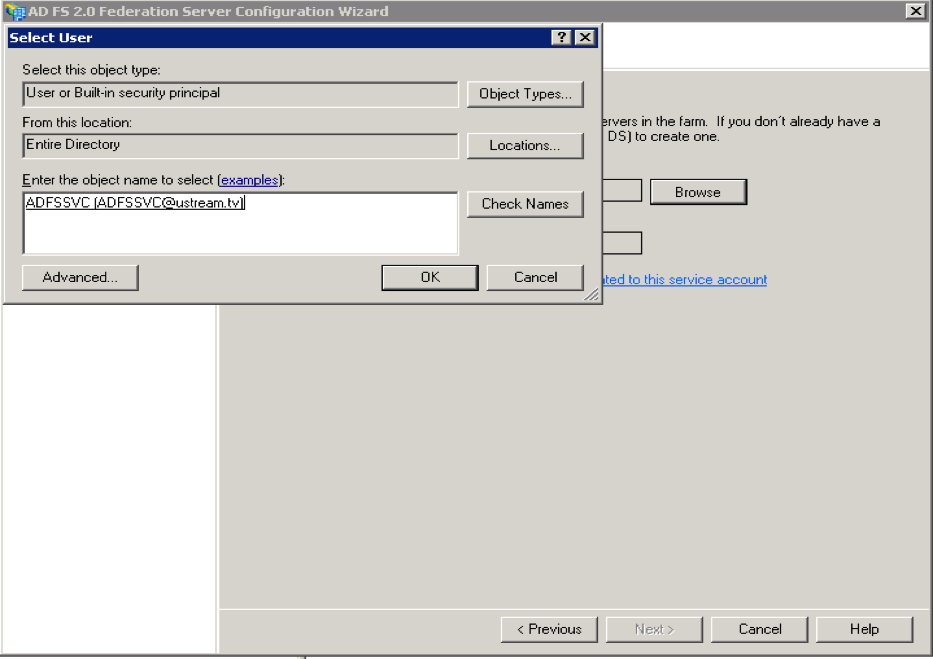This screenshot has height=659, width=933.
Task: Verify the entry with Check Names
Action: pos(525,204)
